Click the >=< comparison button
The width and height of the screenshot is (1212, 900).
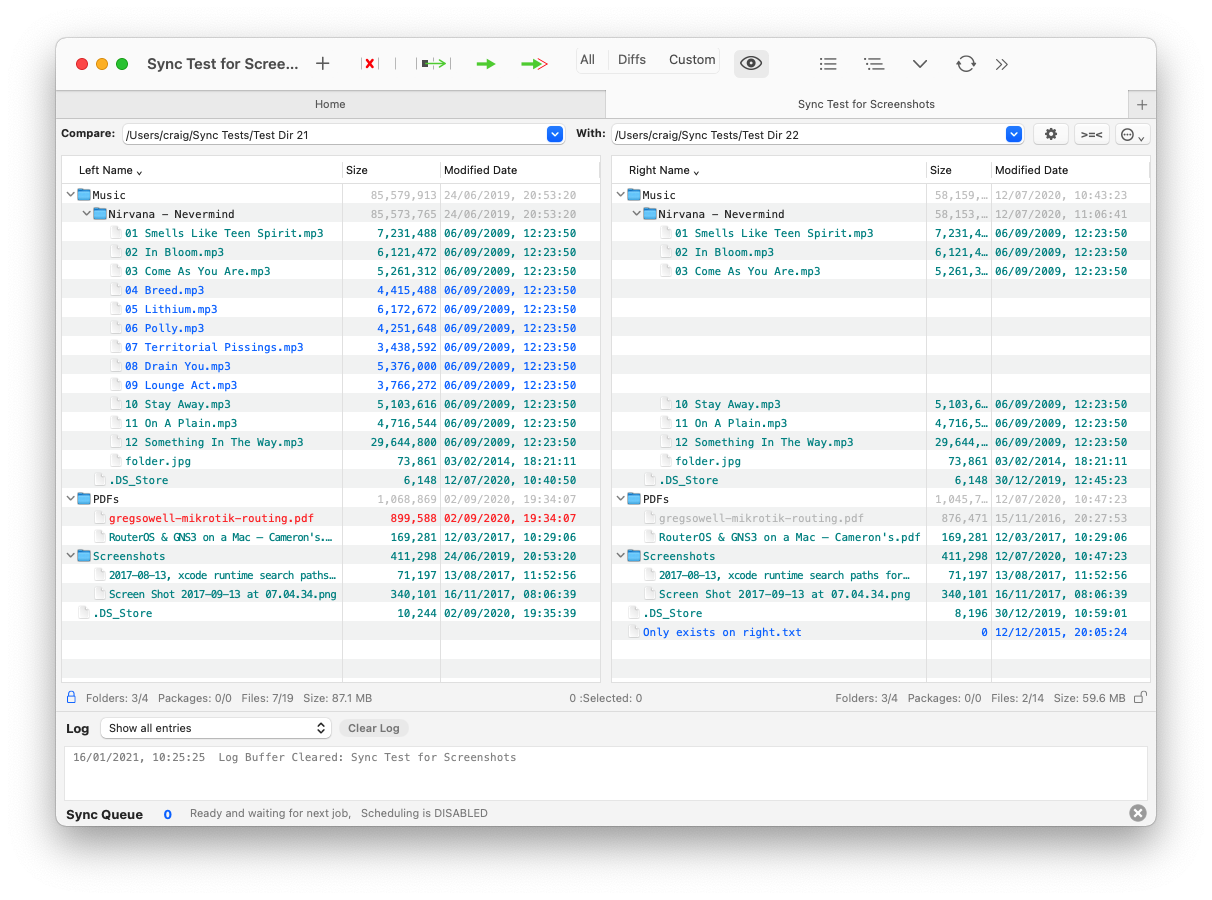coord(1092,134)
